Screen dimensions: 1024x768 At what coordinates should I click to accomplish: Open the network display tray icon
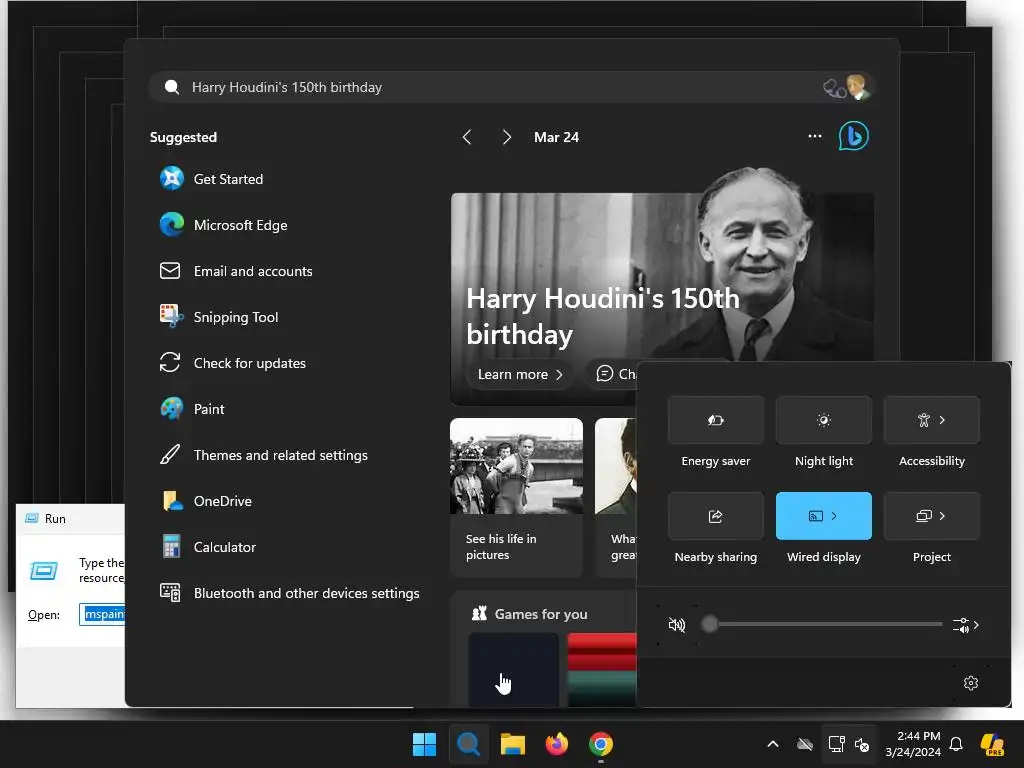(x=836, y=744)
